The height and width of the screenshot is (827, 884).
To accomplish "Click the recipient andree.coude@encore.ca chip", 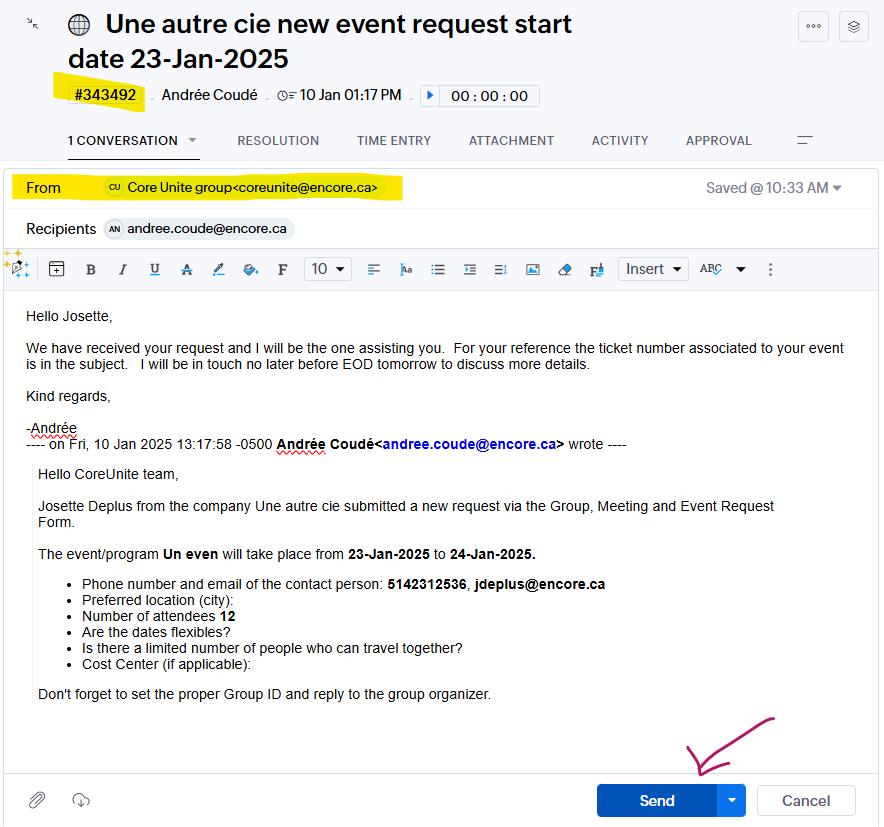I will (199, 229).
